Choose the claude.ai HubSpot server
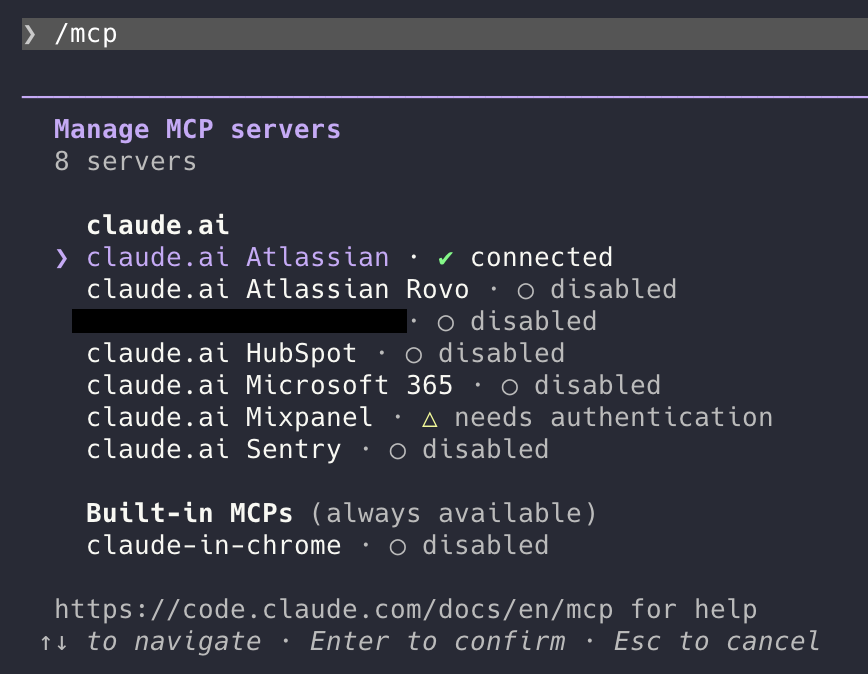868x674 pixels. [222, 354]
